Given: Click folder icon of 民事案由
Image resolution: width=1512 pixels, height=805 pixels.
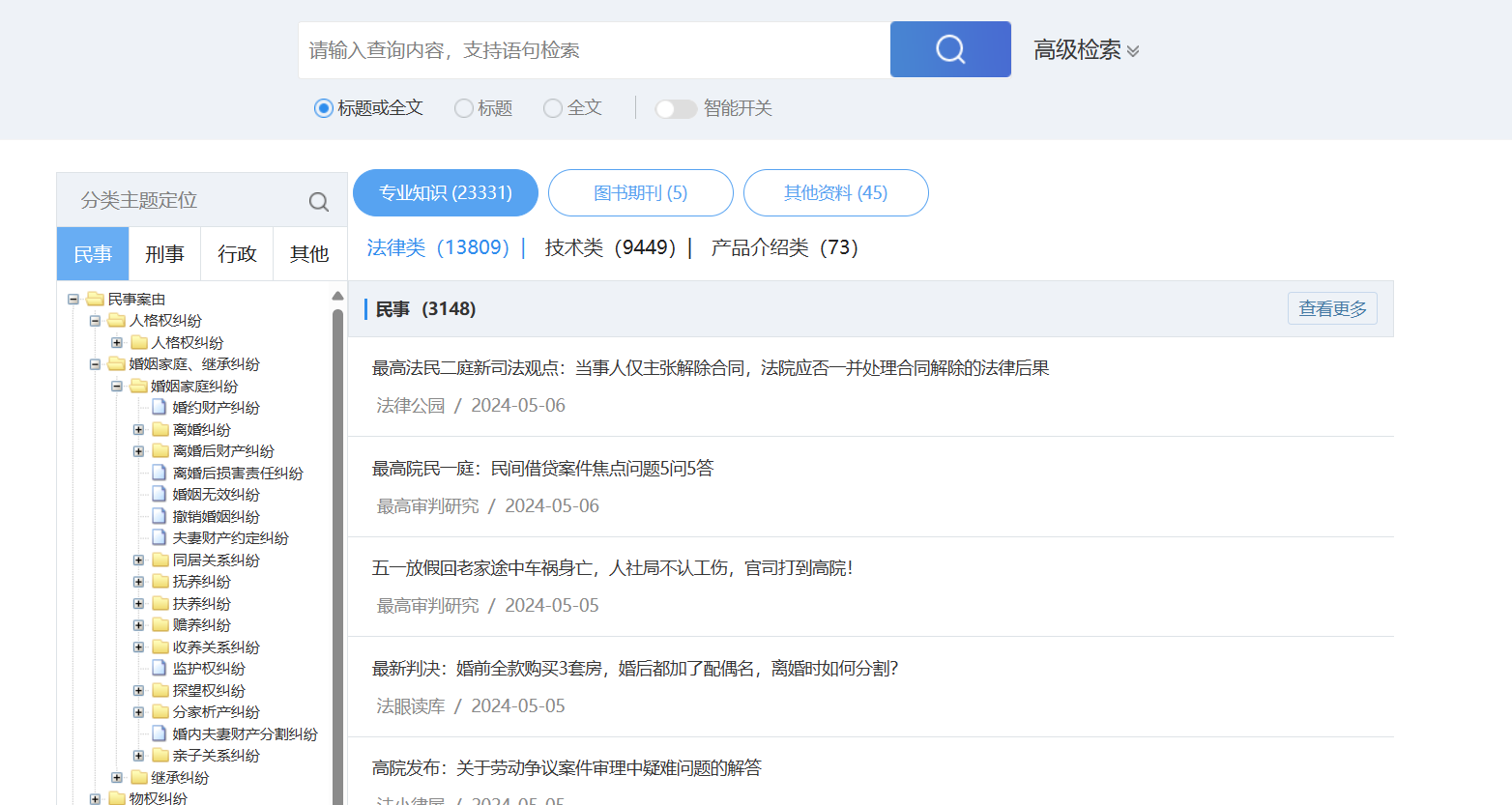Looking at the screenshot, I should (95, 299).
